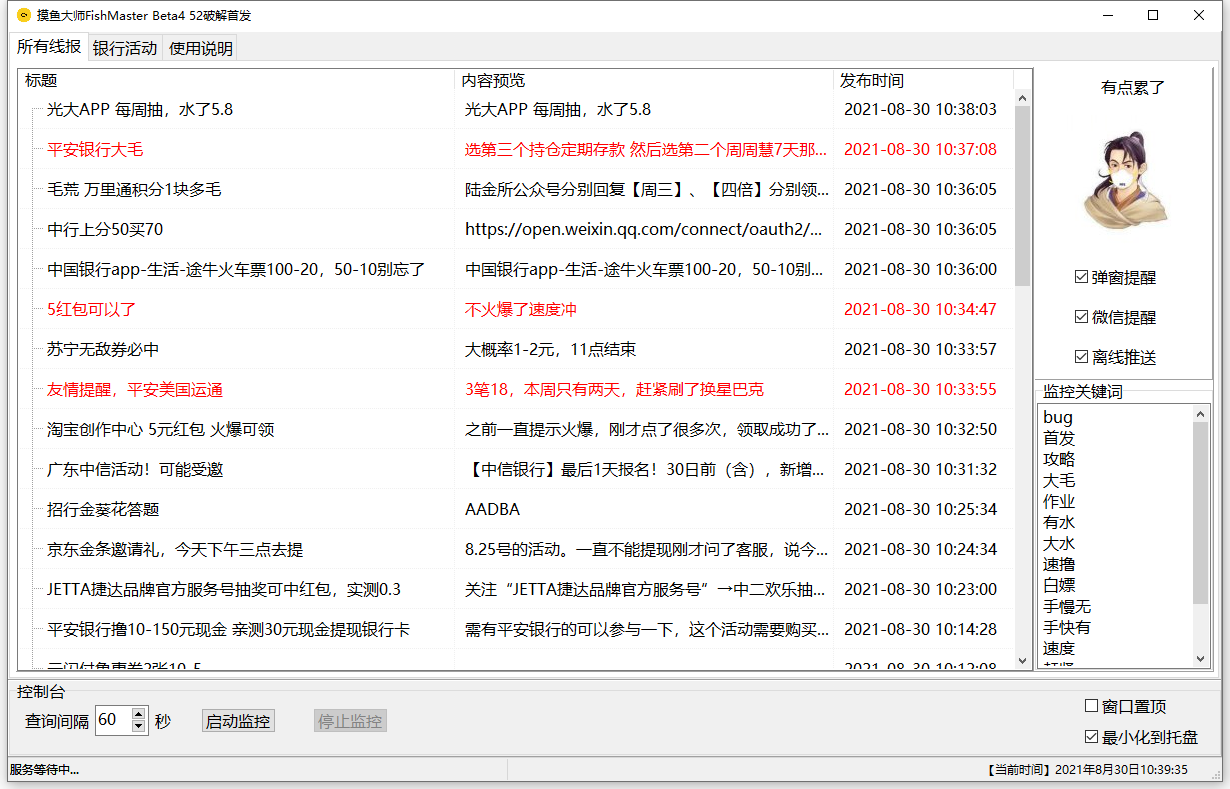Screen dimensions: 1230x789
Task: Click the FishMaster app icon in title bar
Action: point(24,15)
